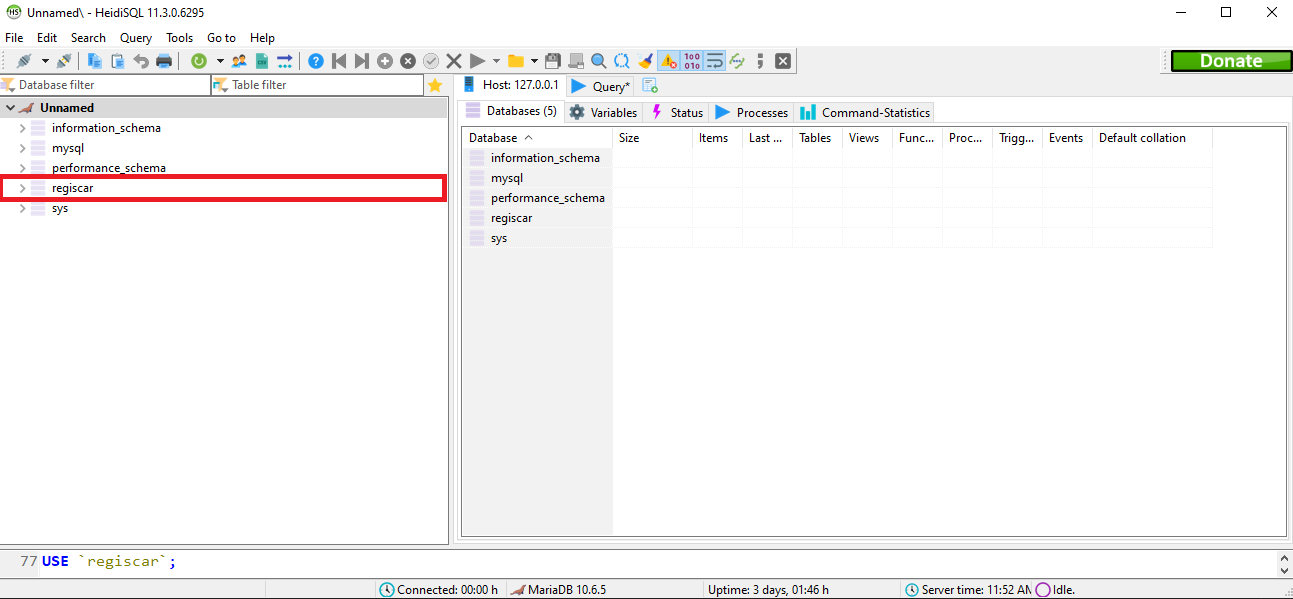
Task: Open the File menu
Action: pyautogui.click(x=14, y=38)
